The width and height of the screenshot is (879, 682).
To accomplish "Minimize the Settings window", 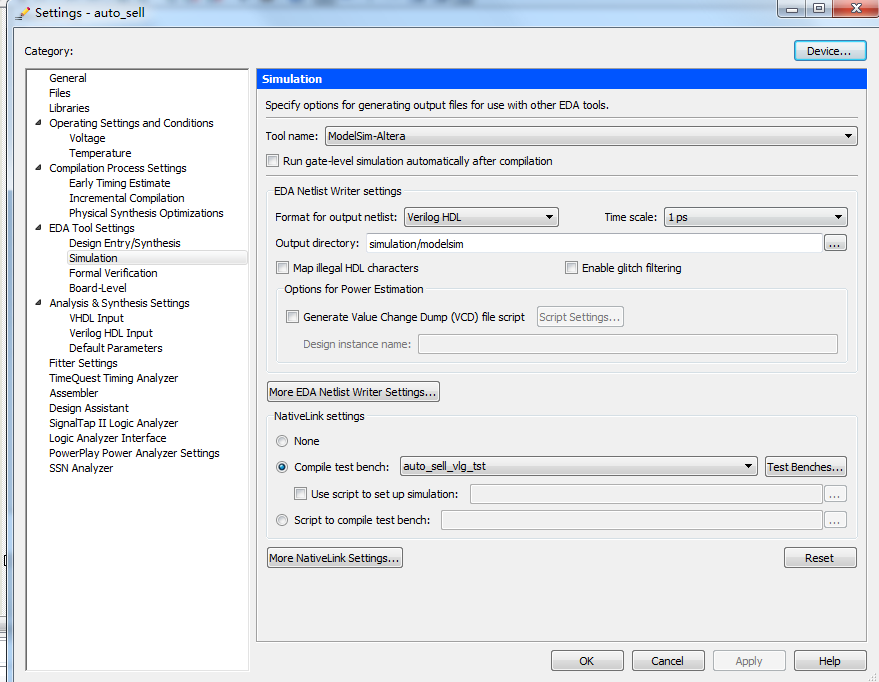I will pos(792,8).
